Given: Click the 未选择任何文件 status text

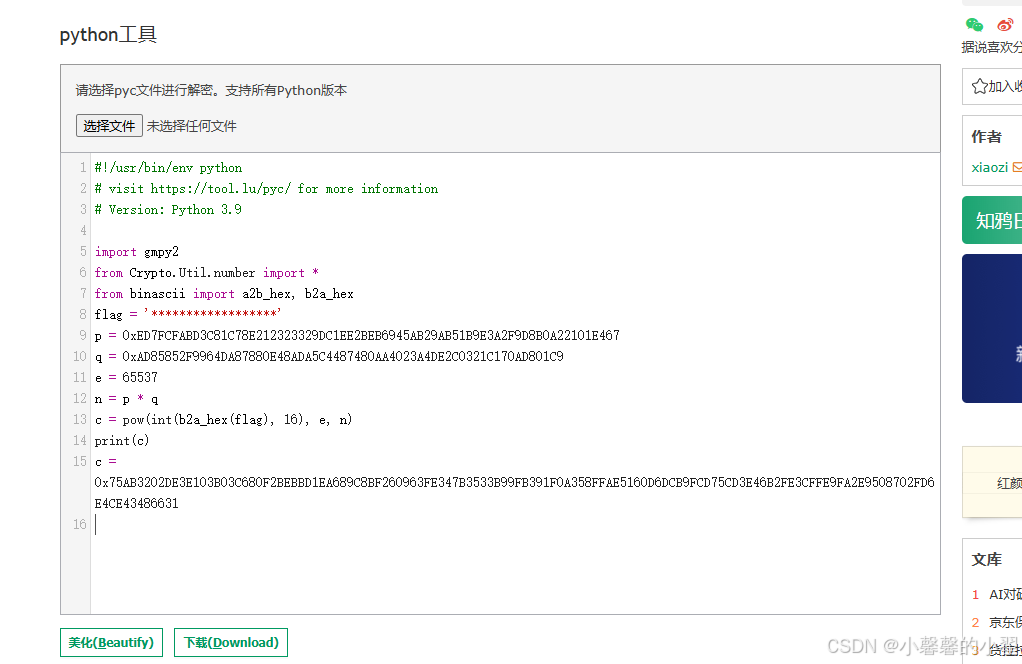Looking at the screenshot, I should pyautogui.click(x=192, y=126).
